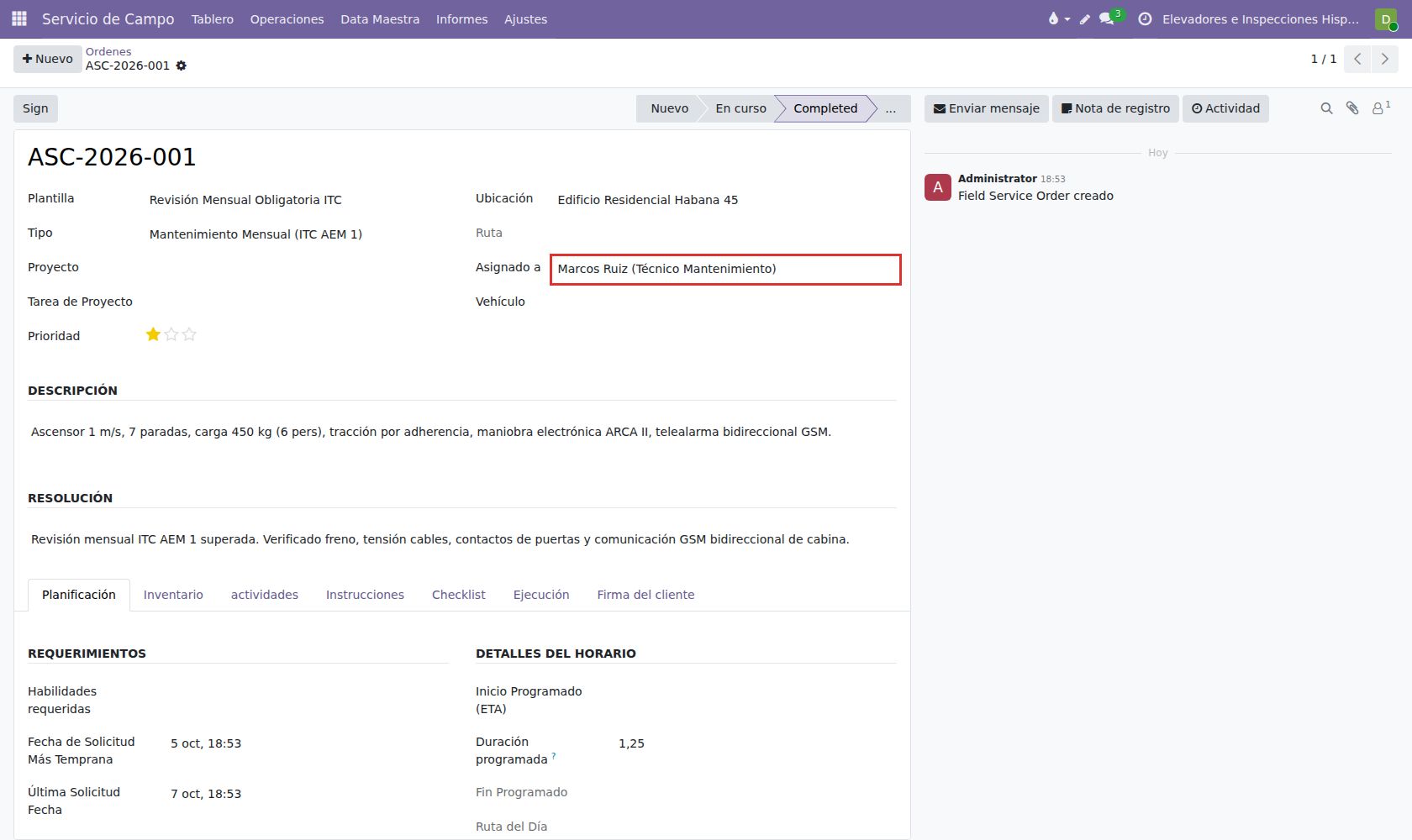This screenshot has width=1412, height=840.
Task: Switch to the Ejecución tab
Action: [541, 595]
